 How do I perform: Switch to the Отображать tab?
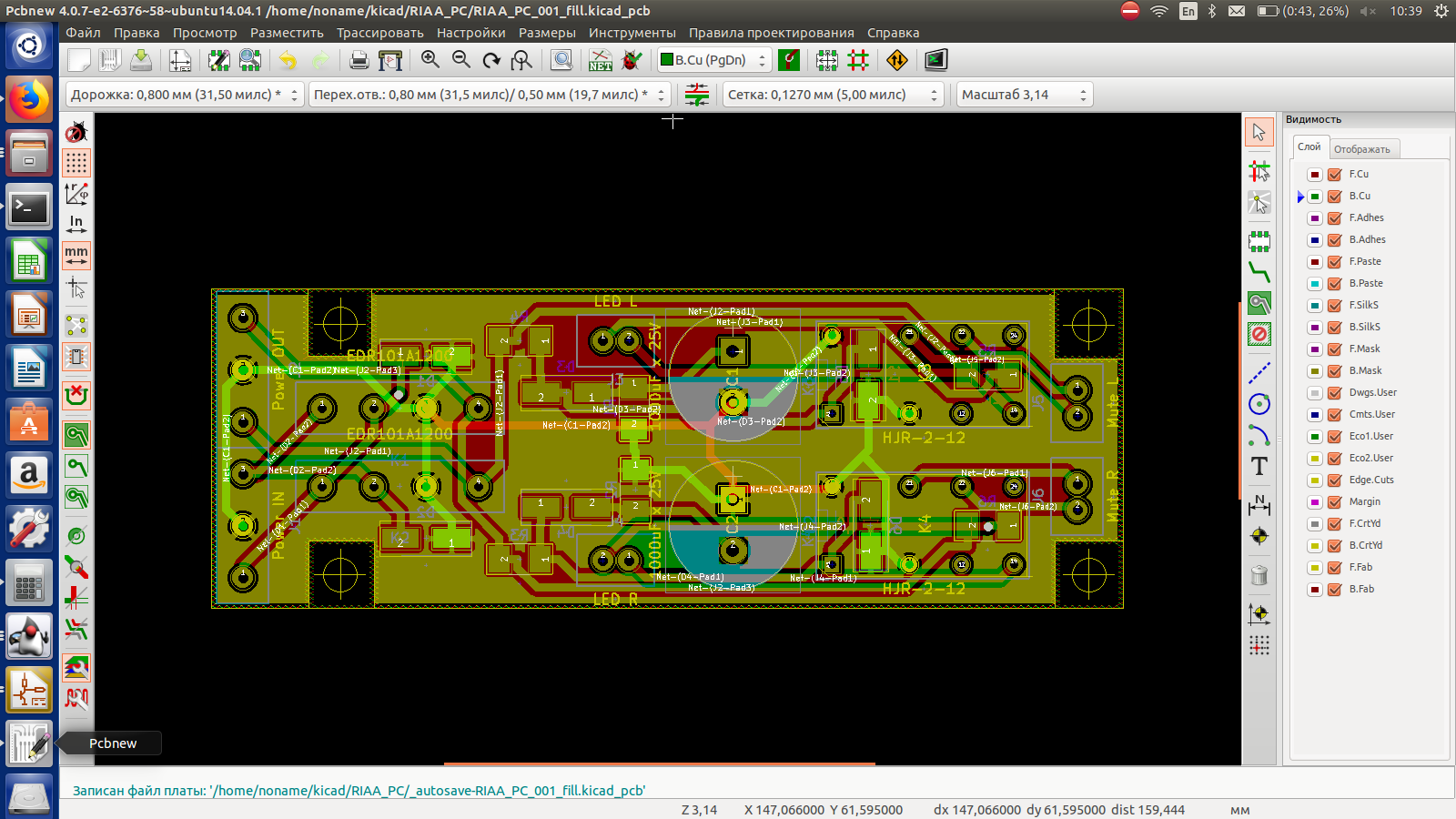[1361, 149]
